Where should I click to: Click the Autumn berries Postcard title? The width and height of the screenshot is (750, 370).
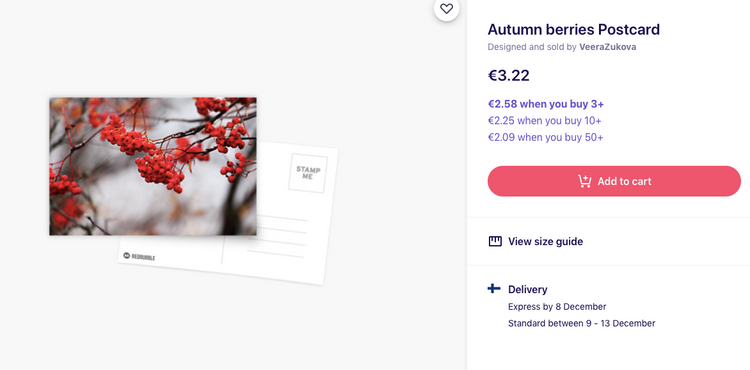coord(574,30)
